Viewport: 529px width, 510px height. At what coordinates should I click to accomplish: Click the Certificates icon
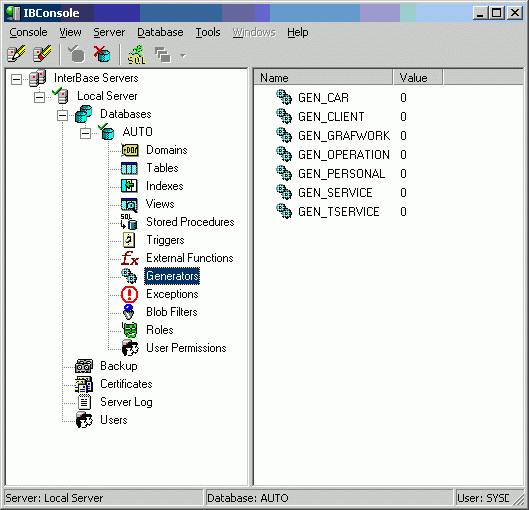[84, 384]
